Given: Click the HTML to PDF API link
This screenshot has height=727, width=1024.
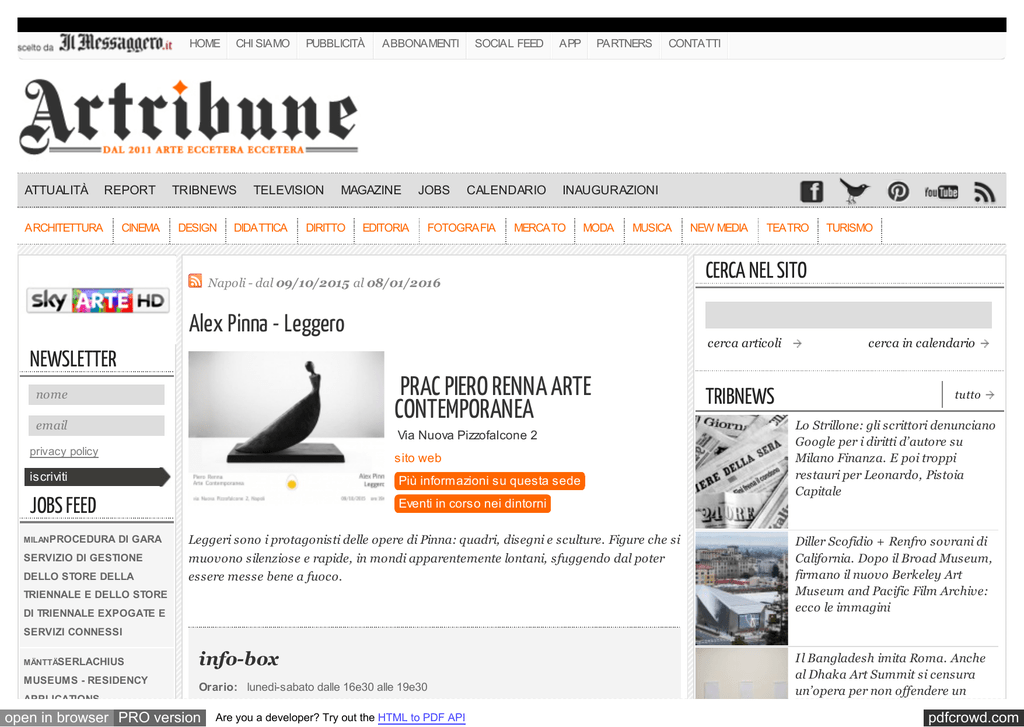Looking at the screenshot, I should (421, 717).
